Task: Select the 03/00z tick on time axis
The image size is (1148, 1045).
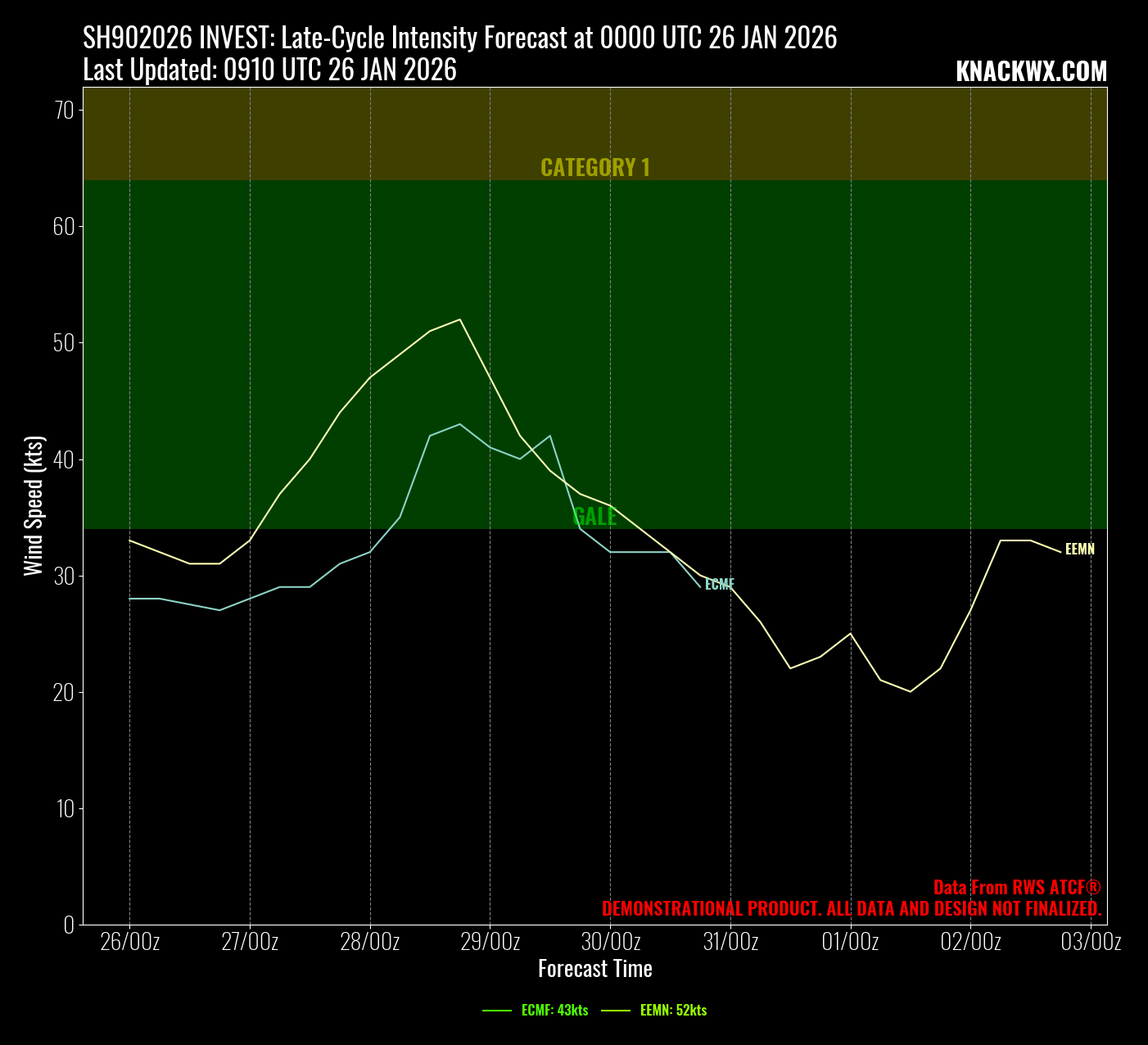Action: (x=1091, y=942)
